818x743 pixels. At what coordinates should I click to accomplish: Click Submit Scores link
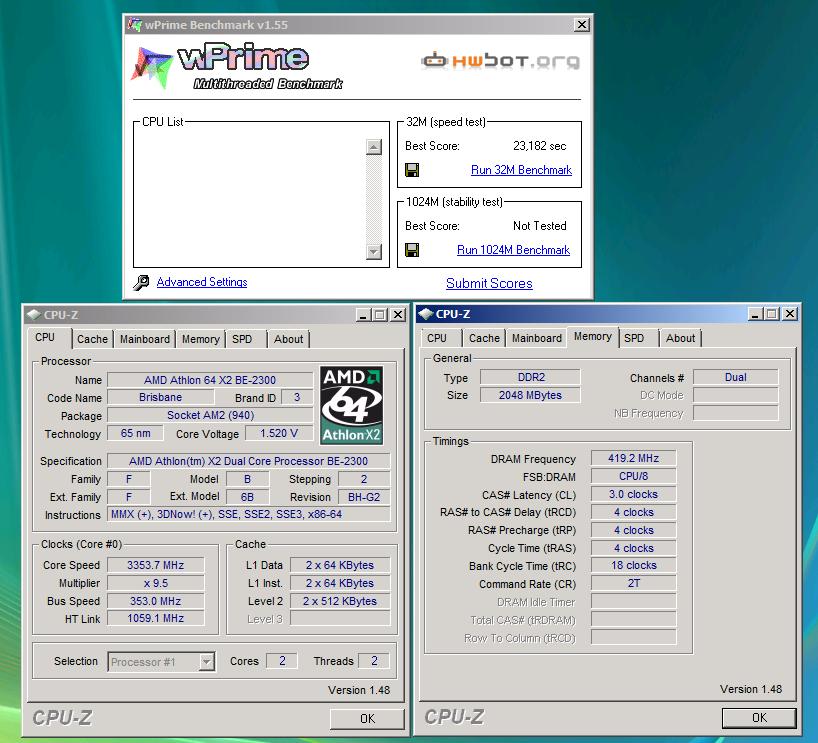click(x=489, y=283)
